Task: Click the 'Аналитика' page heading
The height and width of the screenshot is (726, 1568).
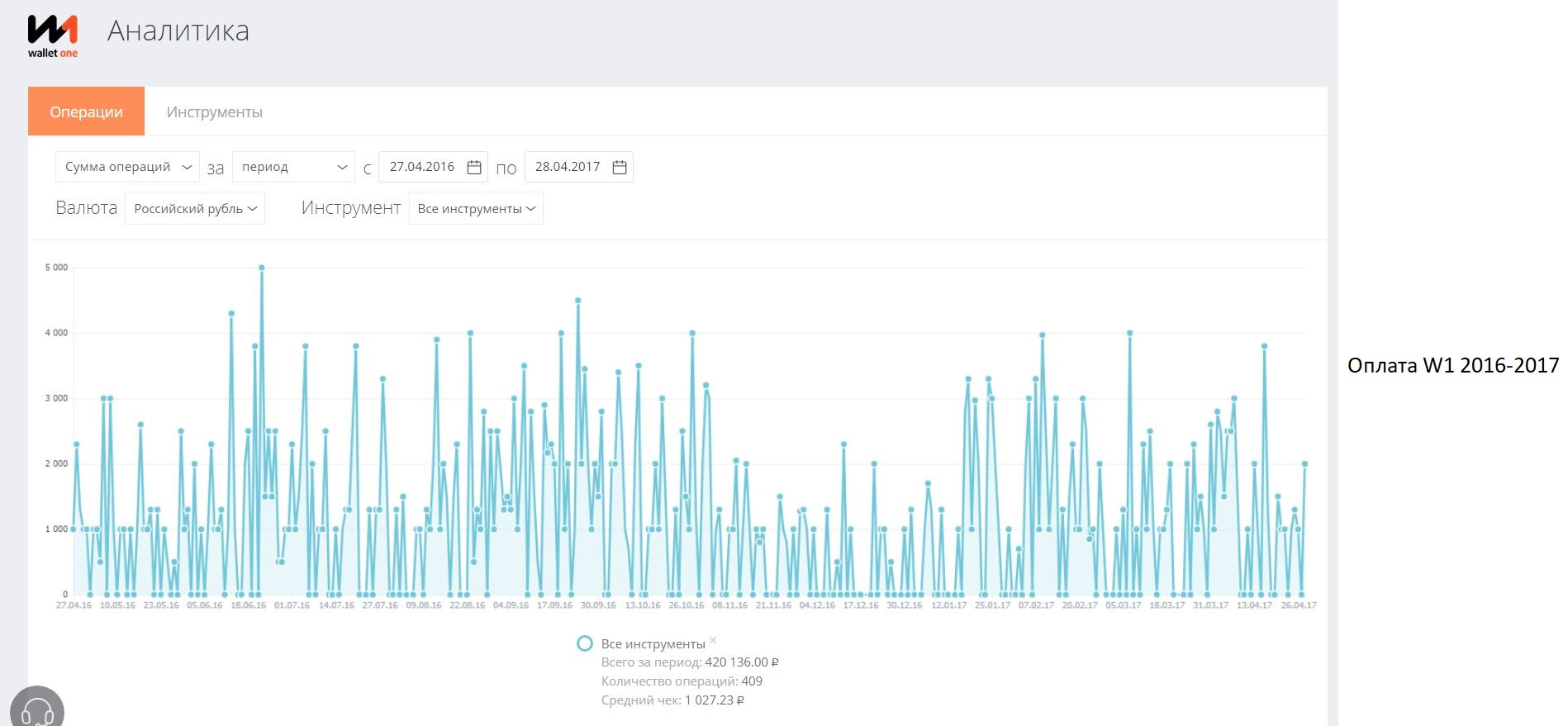Action: pos(178,31)
